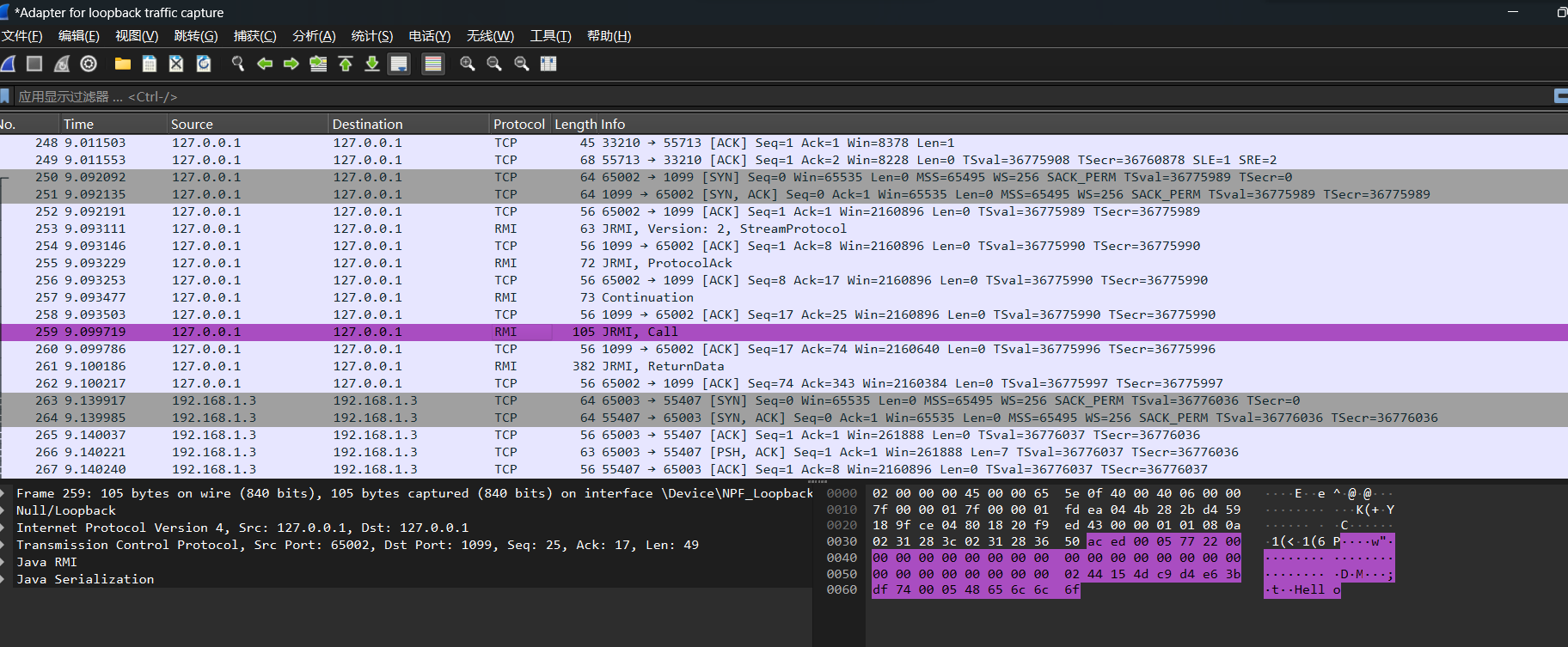The image size is (1568, 647).
Task: Open the 文件(F) menu
Action: click(x=21, y=36)
